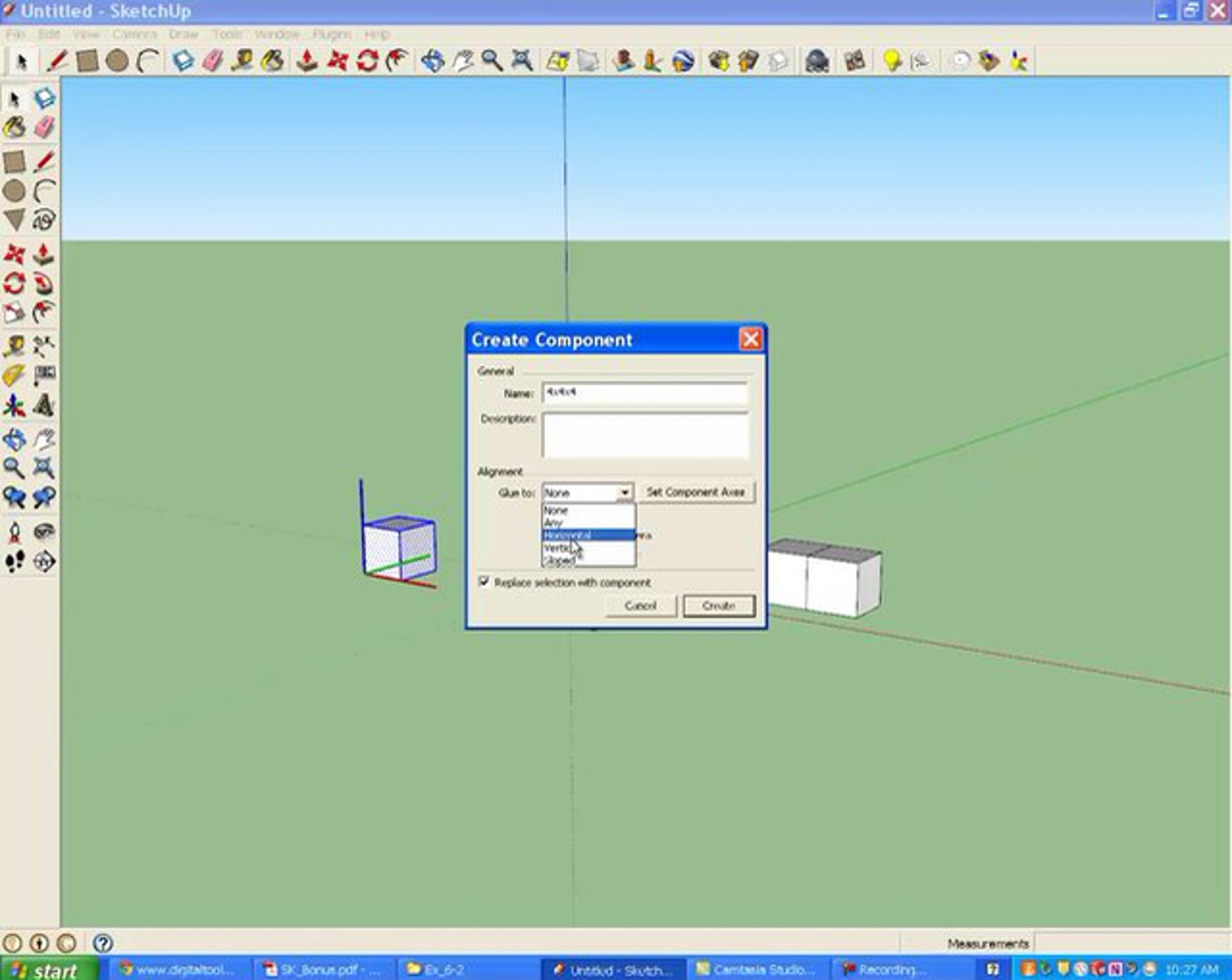Open the Camera menu
The image size is (1232, 980).
coord(134,34)
